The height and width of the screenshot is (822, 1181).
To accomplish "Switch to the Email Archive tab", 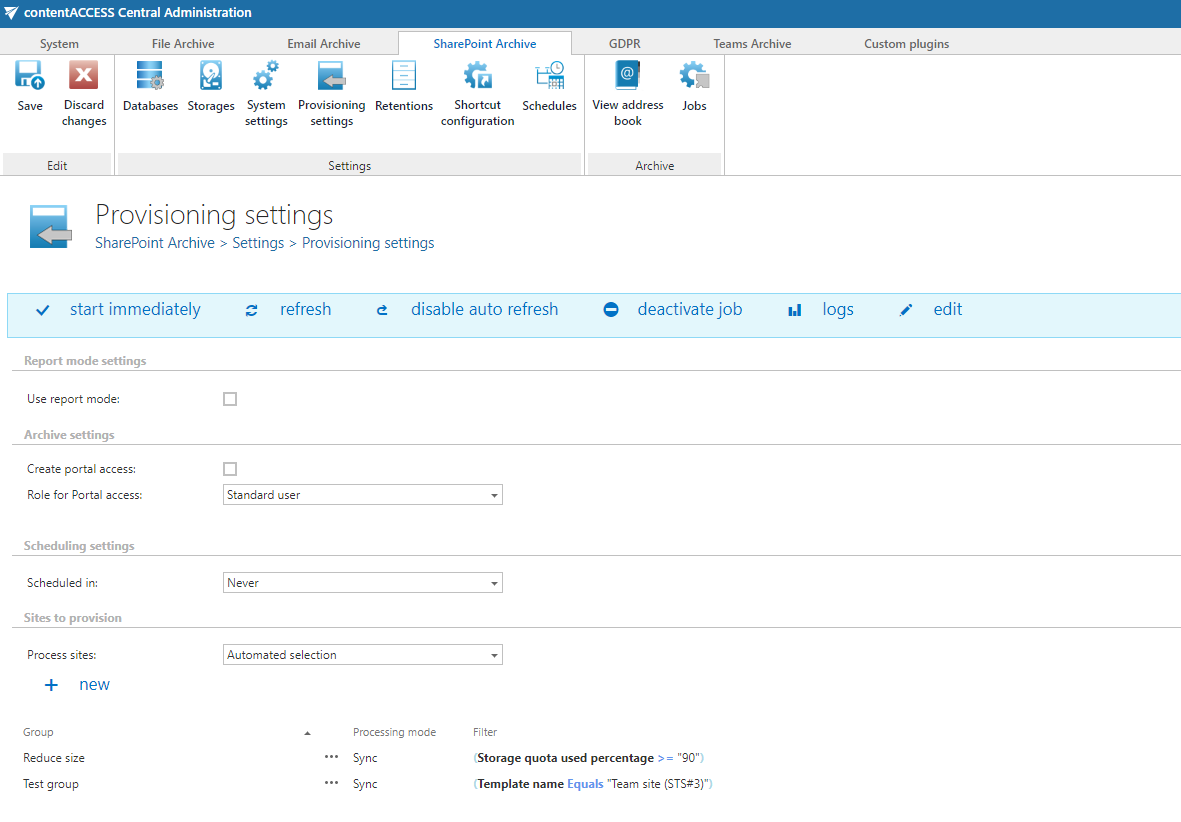I will pos(322,43).
